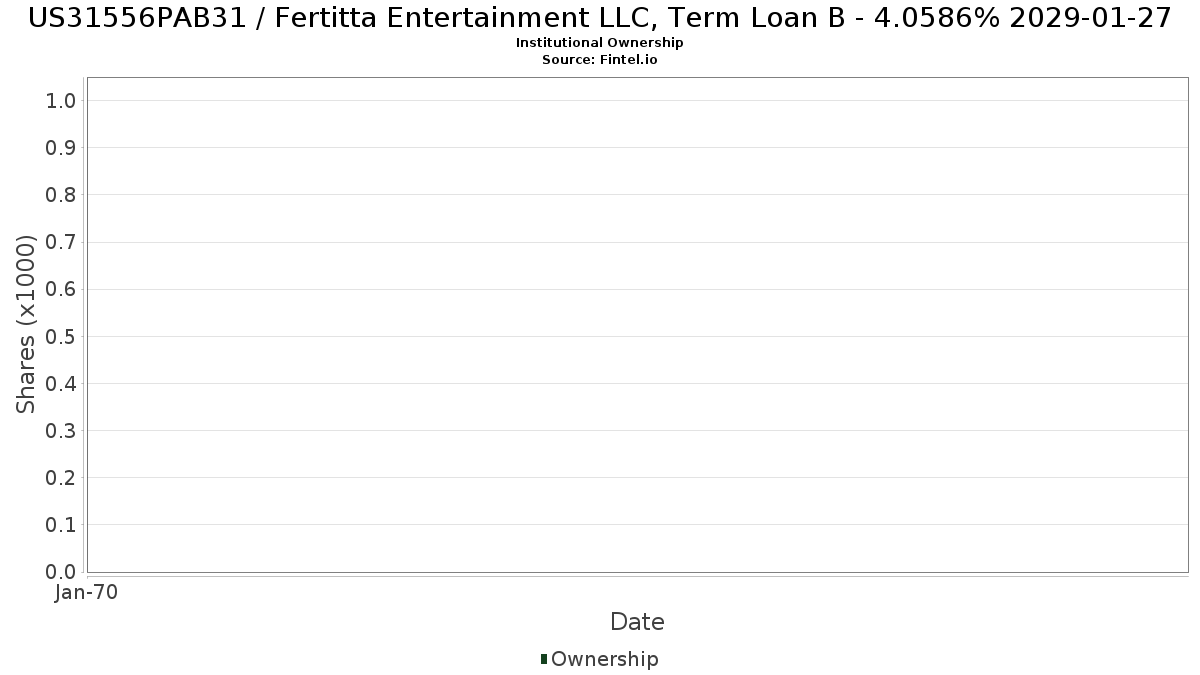Click the Fertitta Entertainment chart title
This screenshot has height=675, width=1200.
tap(600, 17)
